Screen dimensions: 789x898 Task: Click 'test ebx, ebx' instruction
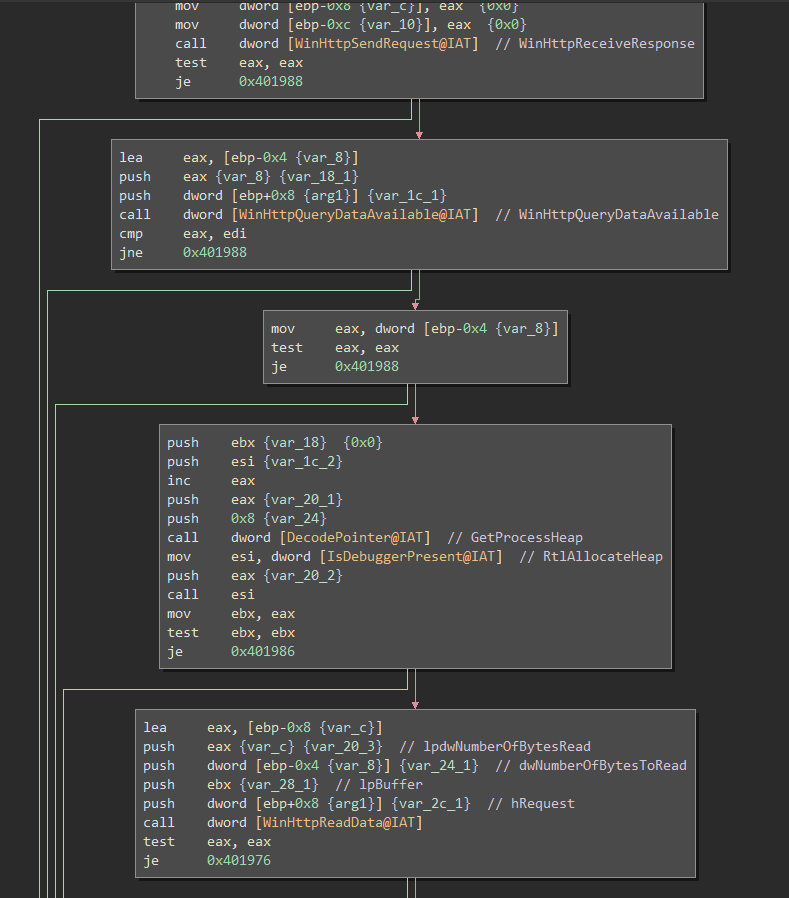(231, 633)
